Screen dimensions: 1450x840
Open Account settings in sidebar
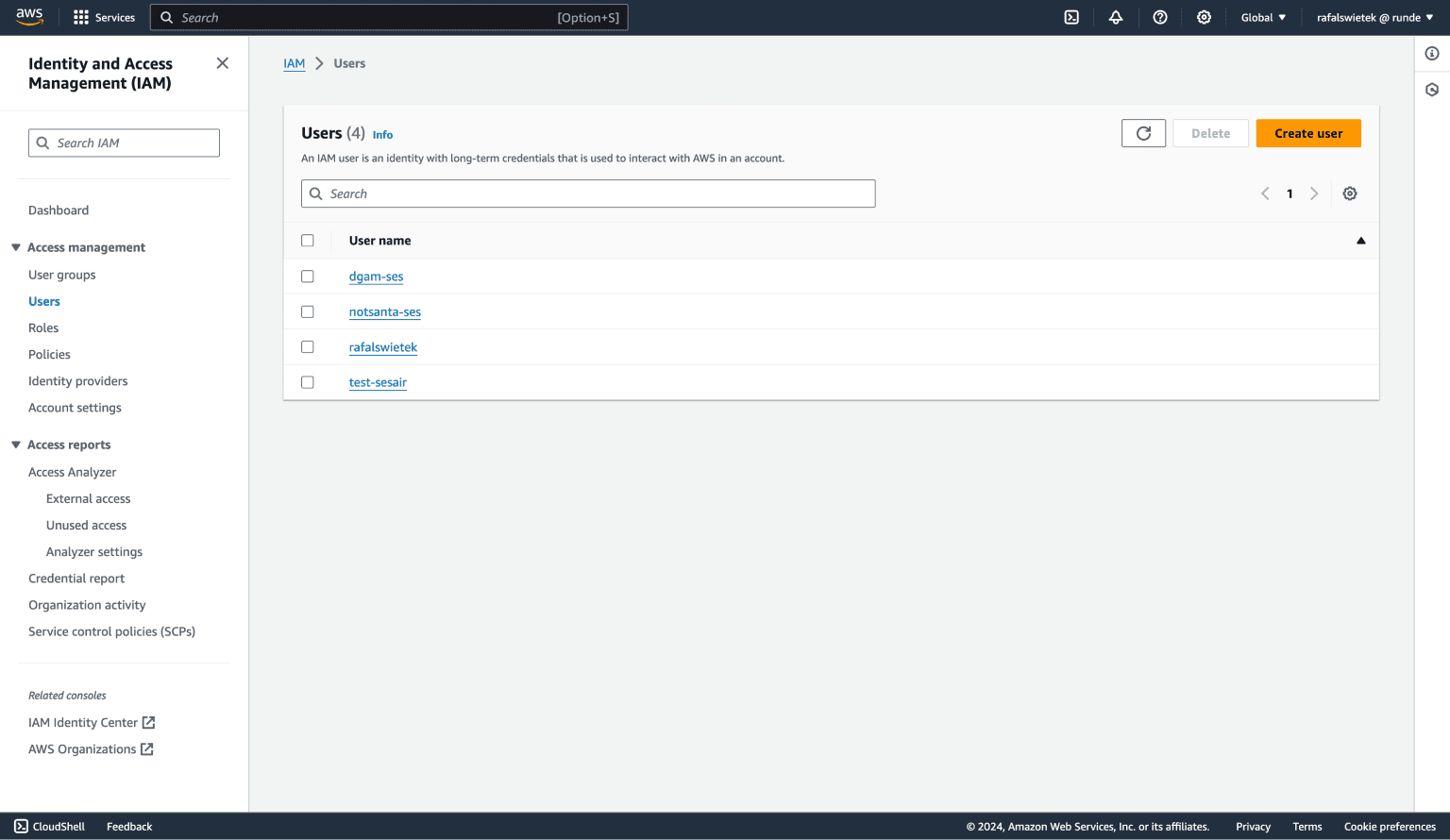[x=75, y=408]
